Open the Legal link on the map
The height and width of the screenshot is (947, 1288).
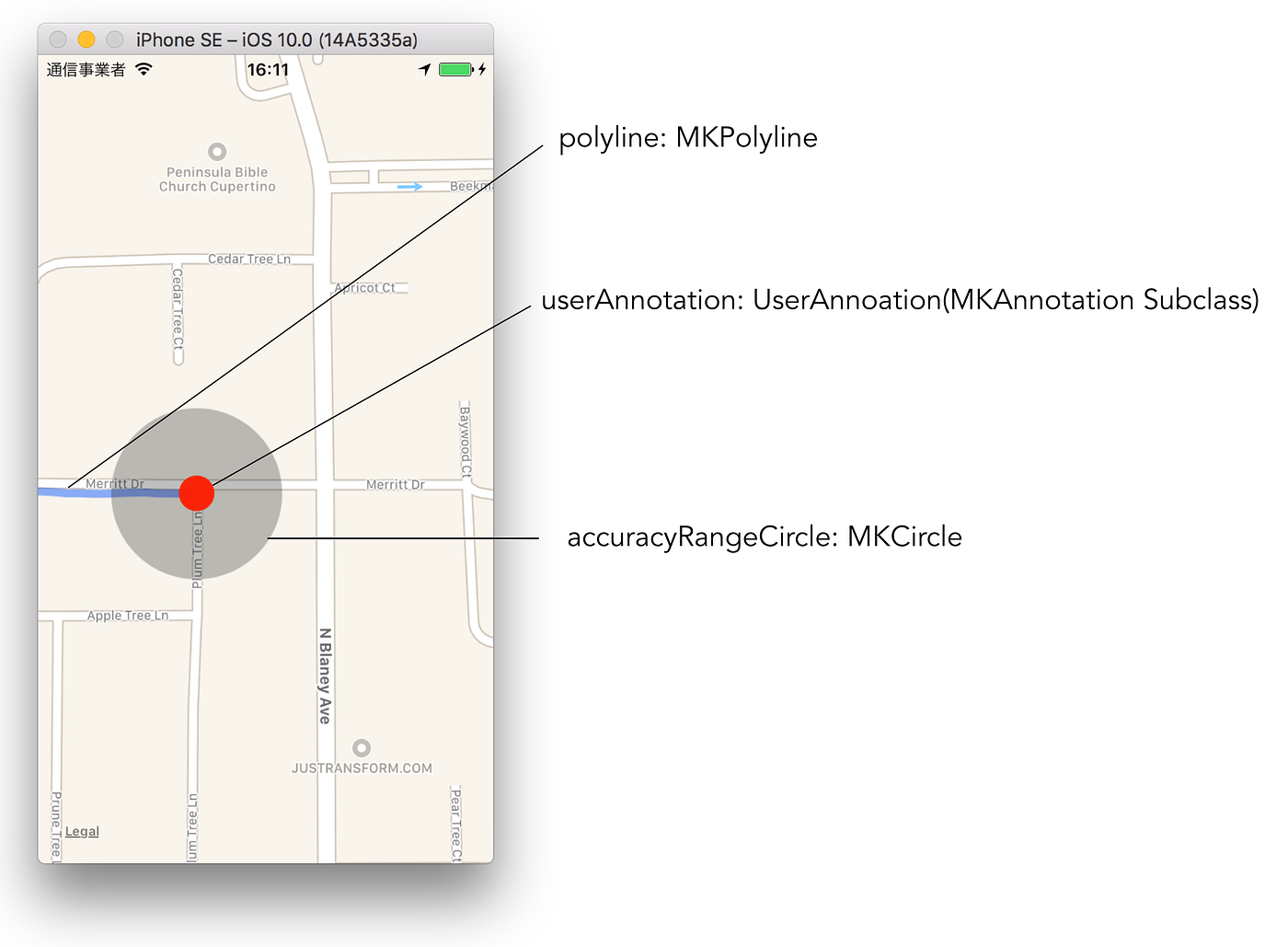click(81, 831)
